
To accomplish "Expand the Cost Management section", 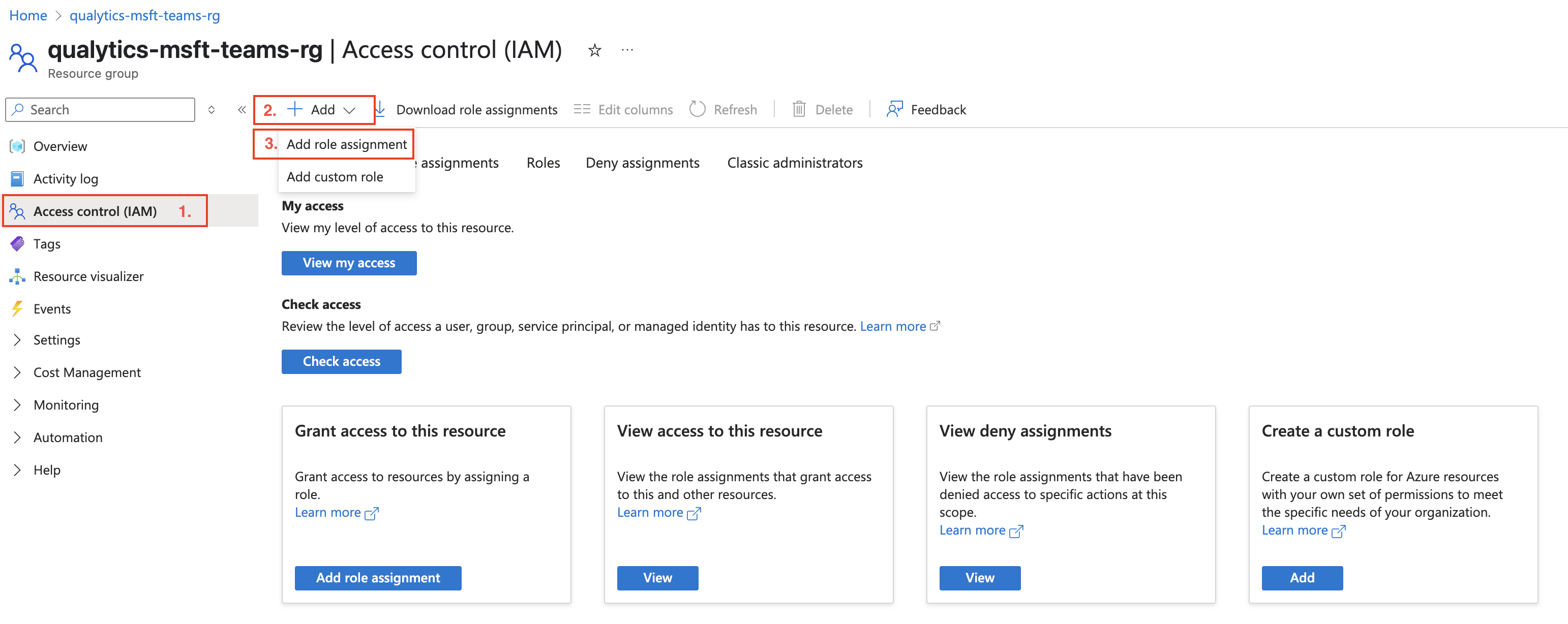I will (17, 372).
